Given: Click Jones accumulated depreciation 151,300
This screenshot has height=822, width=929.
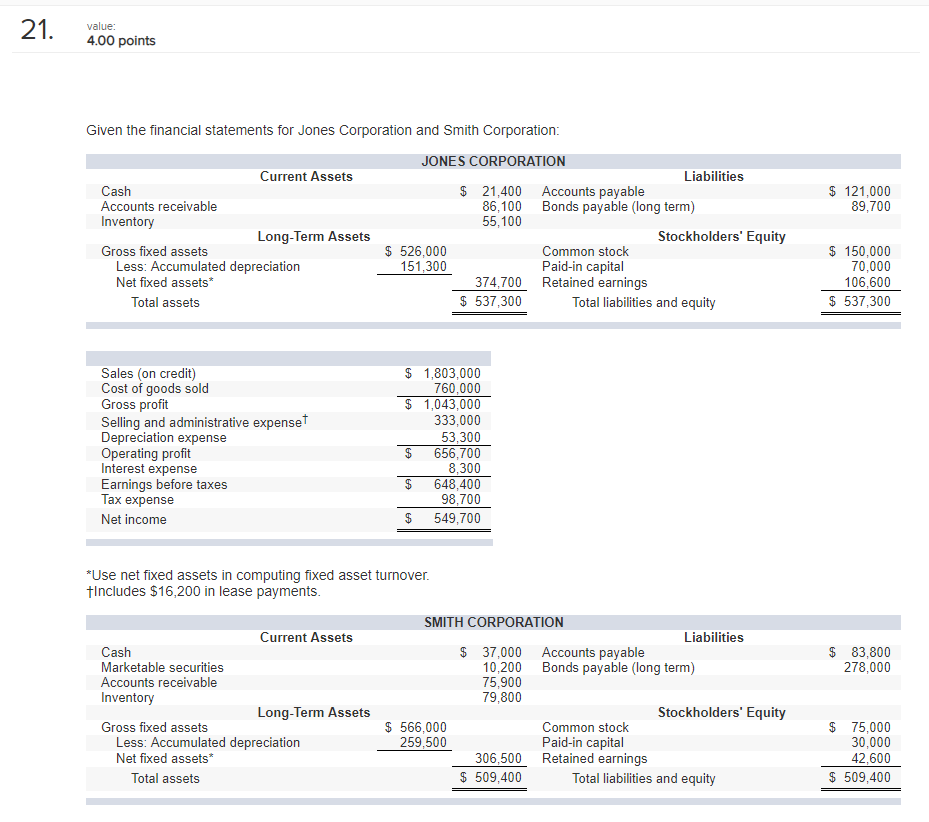Looking at the screenshot, I should [423, 267].
